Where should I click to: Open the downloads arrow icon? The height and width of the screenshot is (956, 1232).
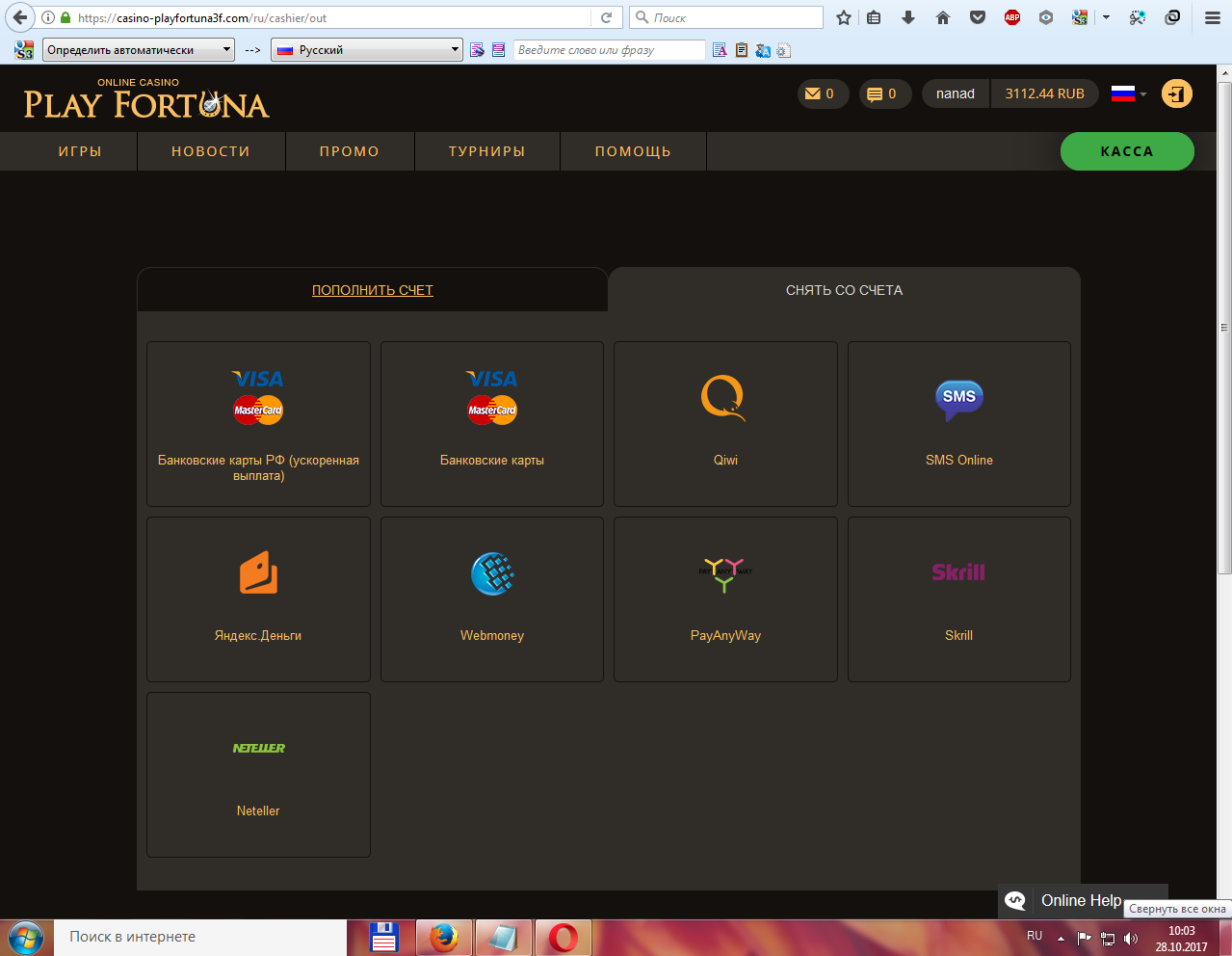[x=908, y=17]
